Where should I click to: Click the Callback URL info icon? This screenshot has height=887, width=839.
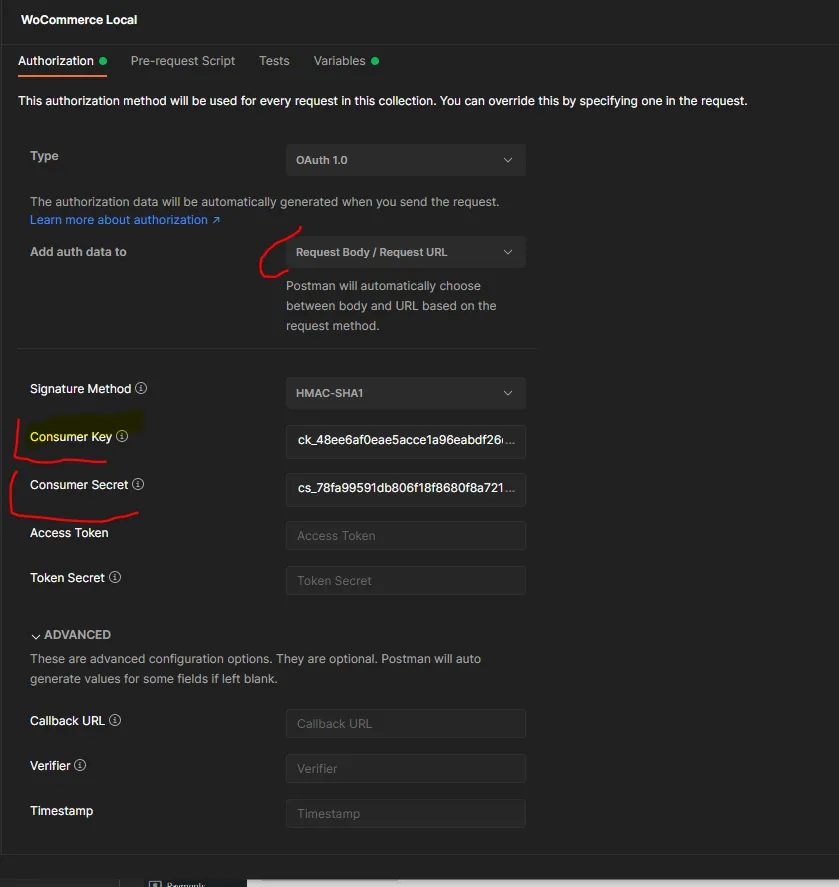(115, 720)
